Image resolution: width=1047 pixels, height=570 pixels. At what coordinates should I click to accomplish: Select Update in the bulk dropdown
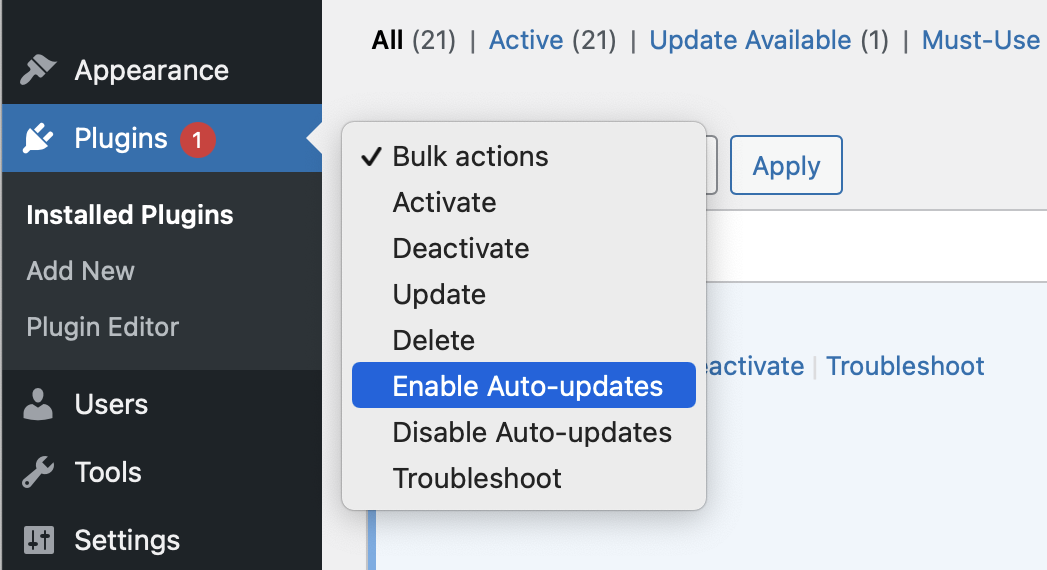(x=439, y=295)
